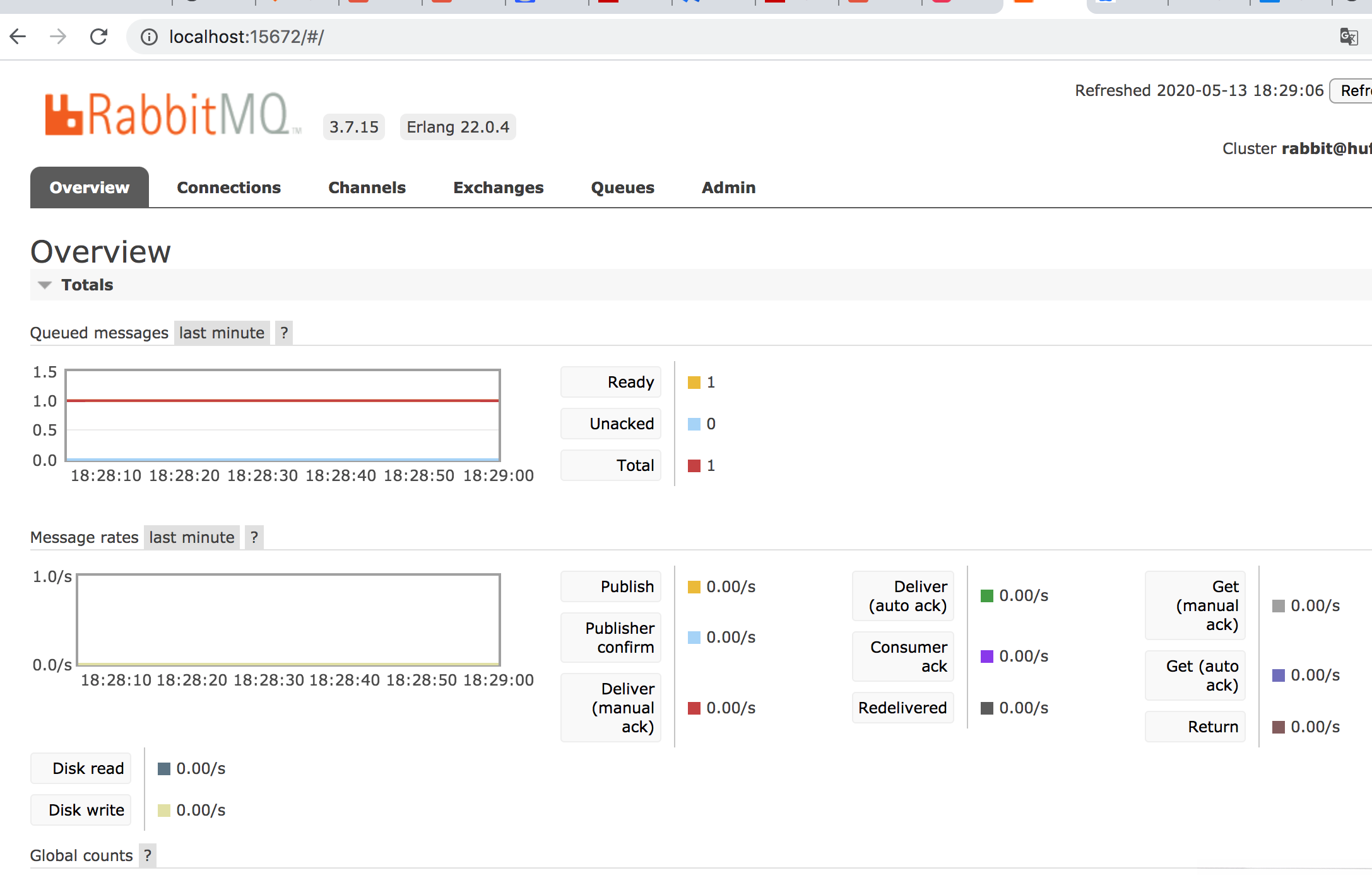Click the browser forward arrow

[58, 37]
